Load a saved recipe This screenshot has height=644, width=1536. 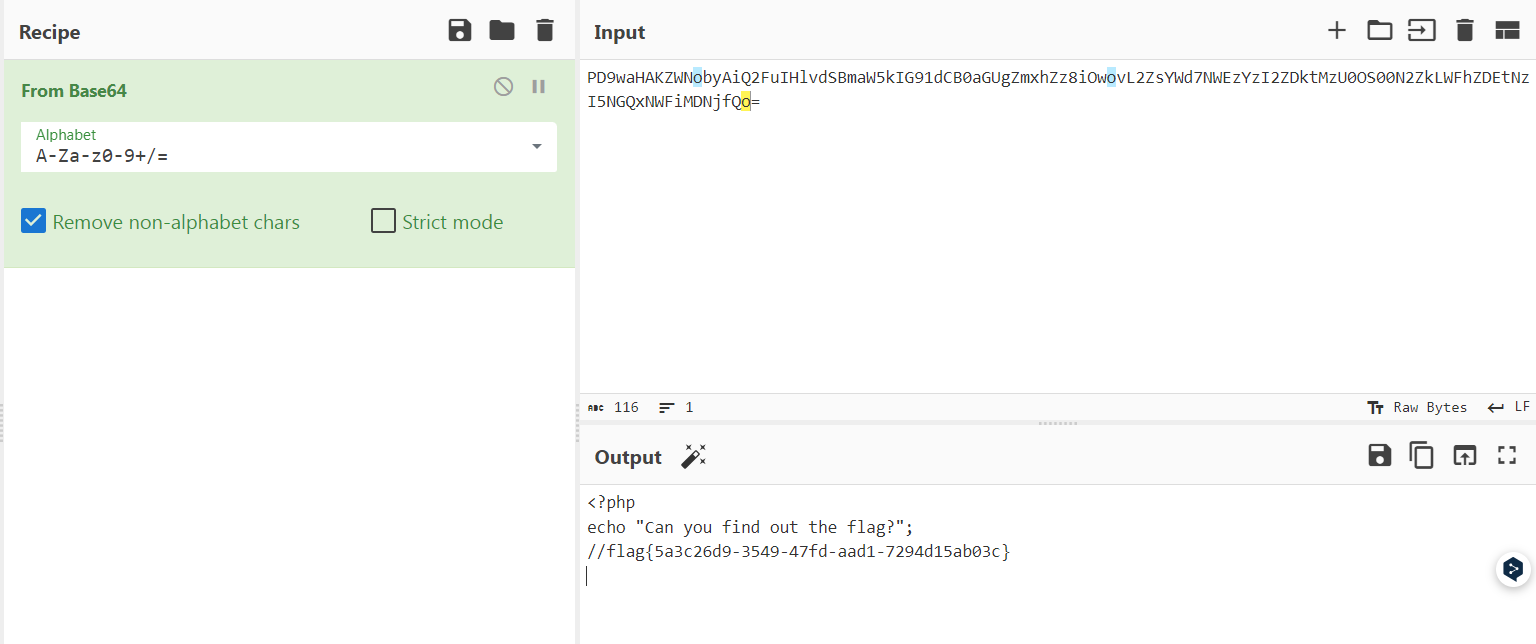[x=502, y=31]
